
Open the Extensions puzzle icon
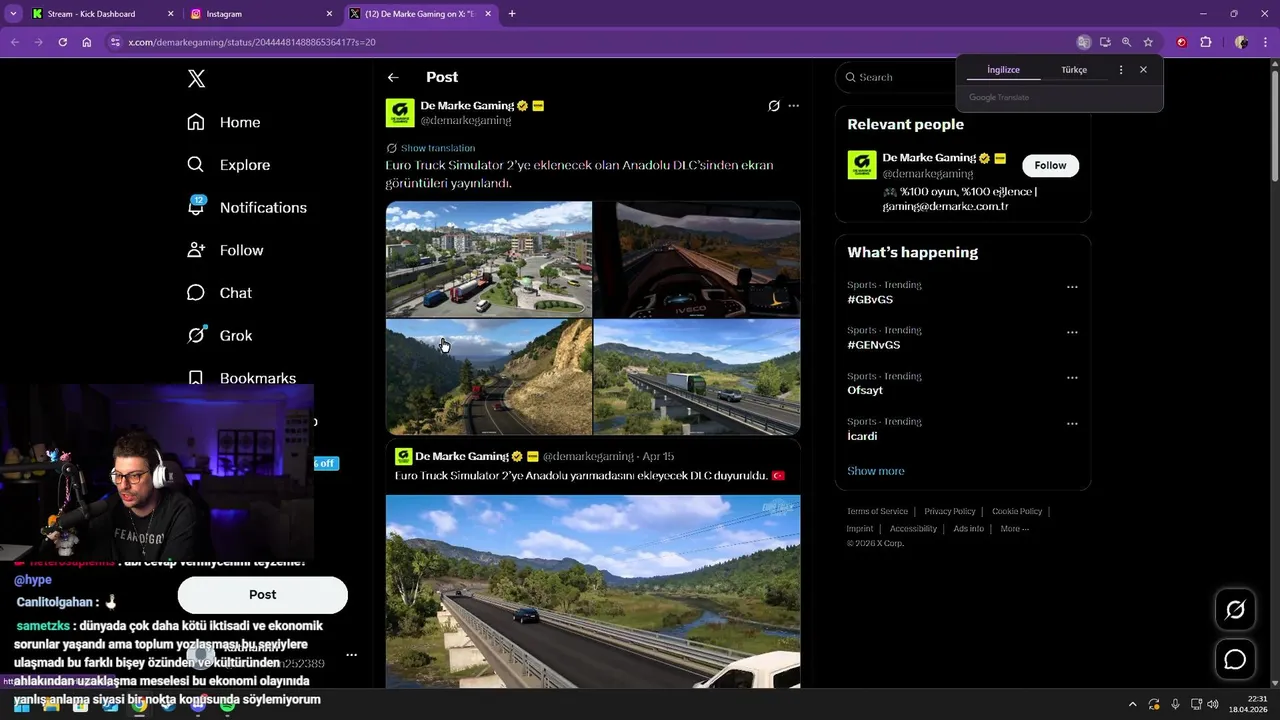1205,42
